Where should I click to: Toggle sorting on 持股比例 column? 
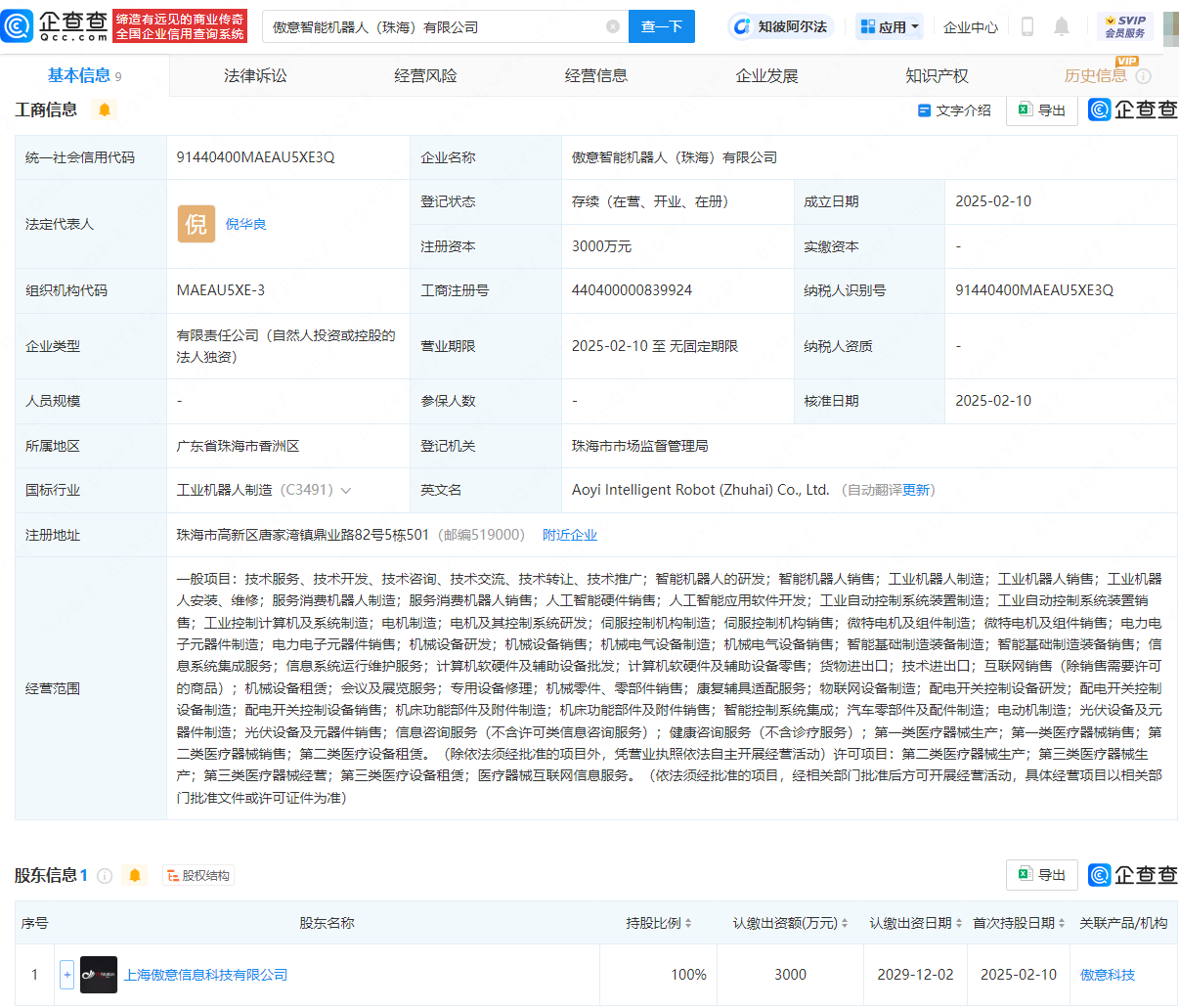click(687, 922)
